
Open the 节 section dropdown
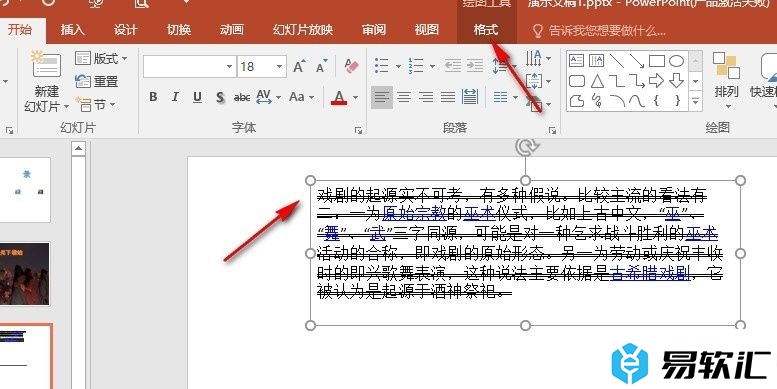(x=95, y=105)
